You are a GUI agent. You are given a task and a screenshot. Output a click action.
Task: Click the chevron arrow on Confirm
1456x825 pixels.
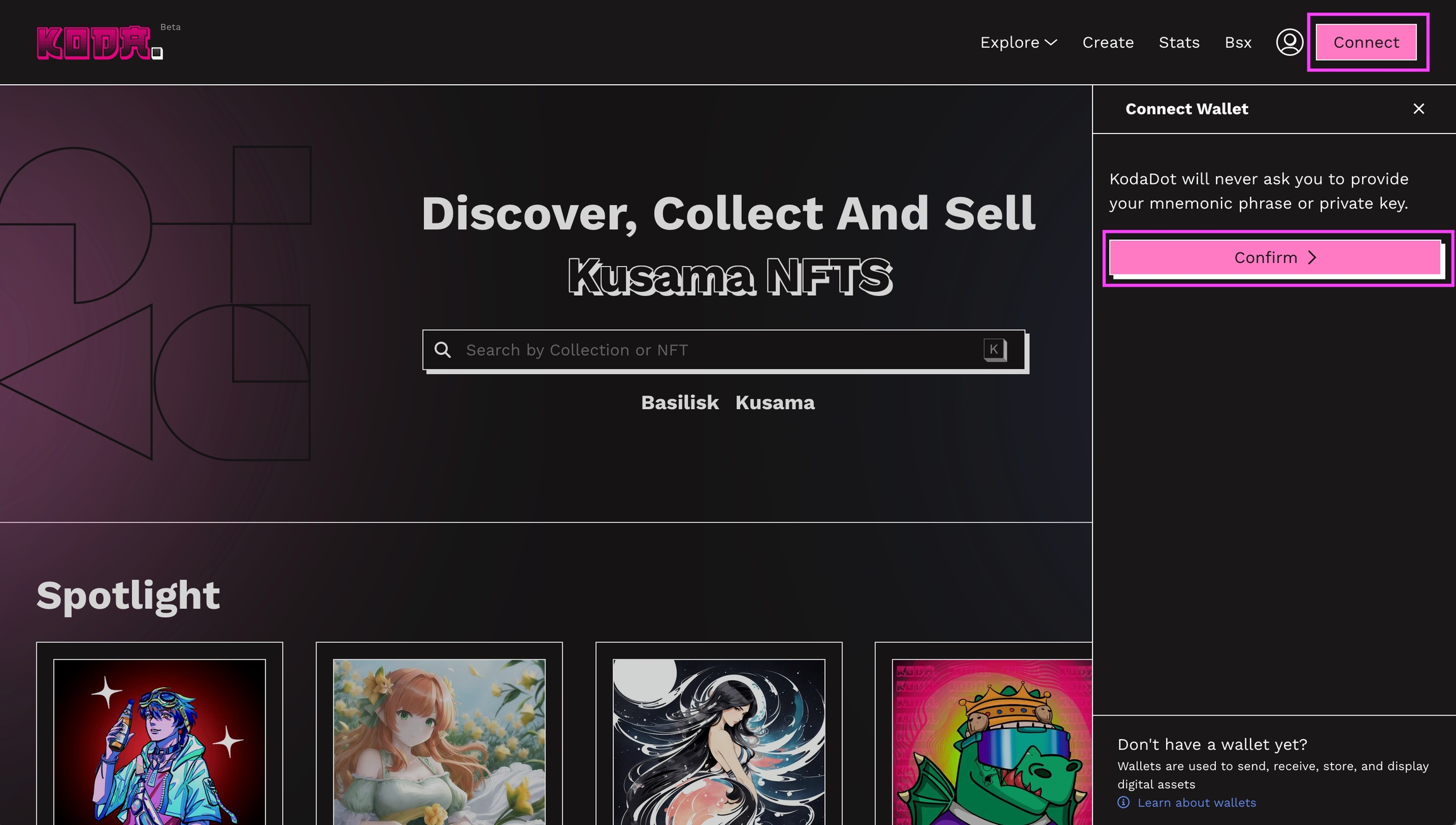(x=1313, y=257)
